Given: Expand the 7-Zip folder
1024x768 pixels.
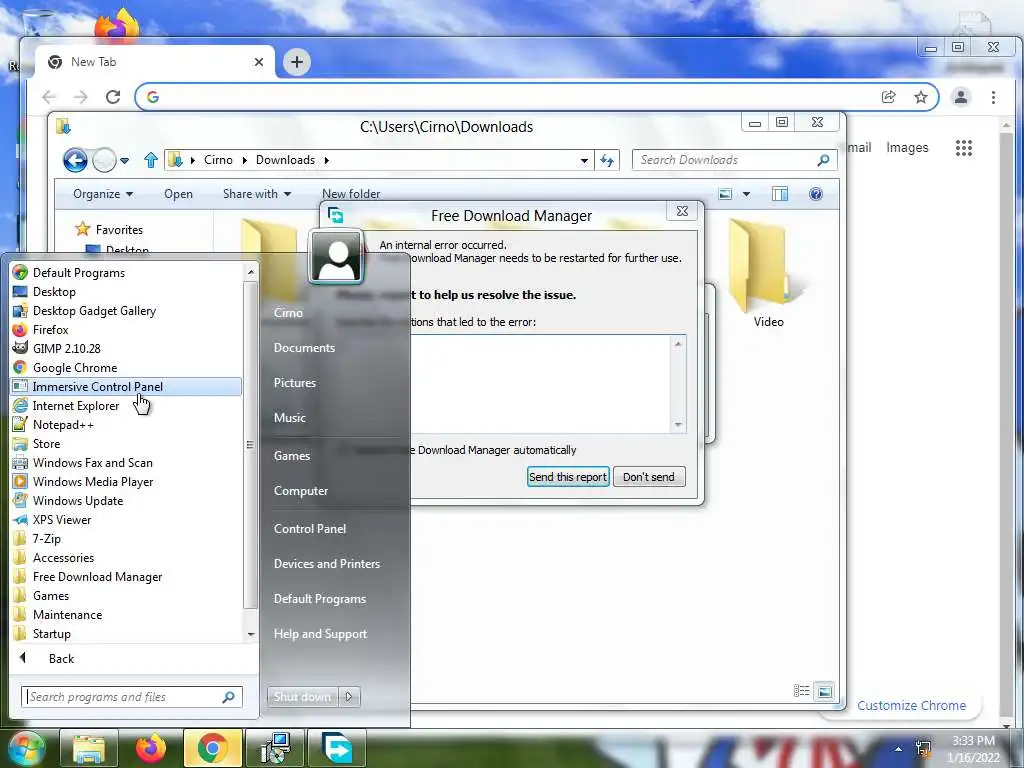Looking at the screenshot, I should coord(46,538).
